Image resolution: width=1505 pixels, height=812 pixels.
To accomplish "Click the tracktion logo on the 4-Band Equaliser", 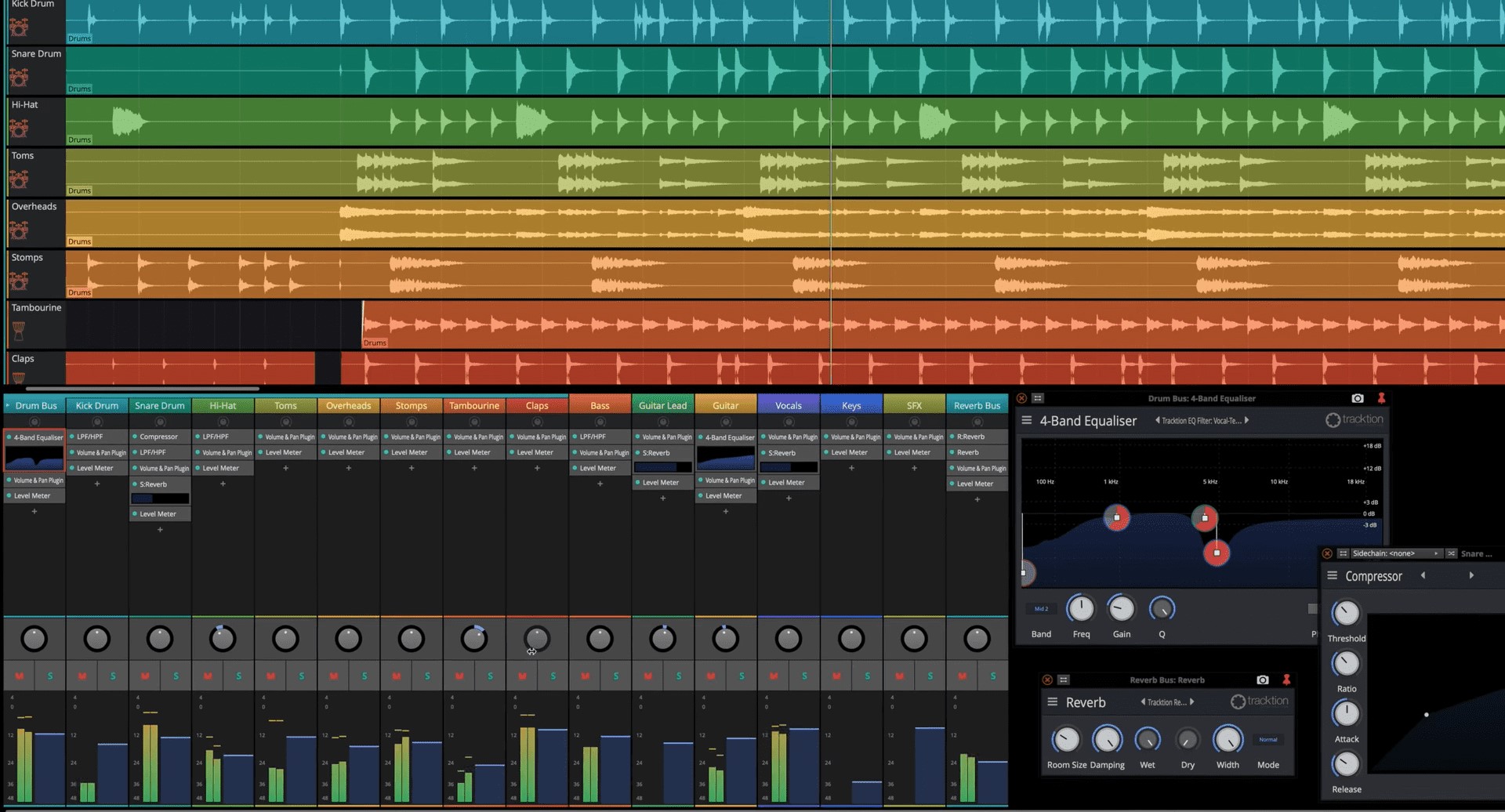I will pos(1354,420).
